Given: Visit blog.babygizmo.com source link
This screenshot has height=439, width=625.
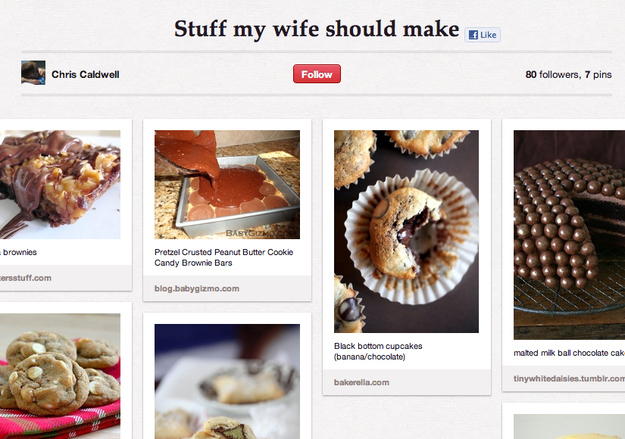Looking at the screenshot, I should click(197, 289).
